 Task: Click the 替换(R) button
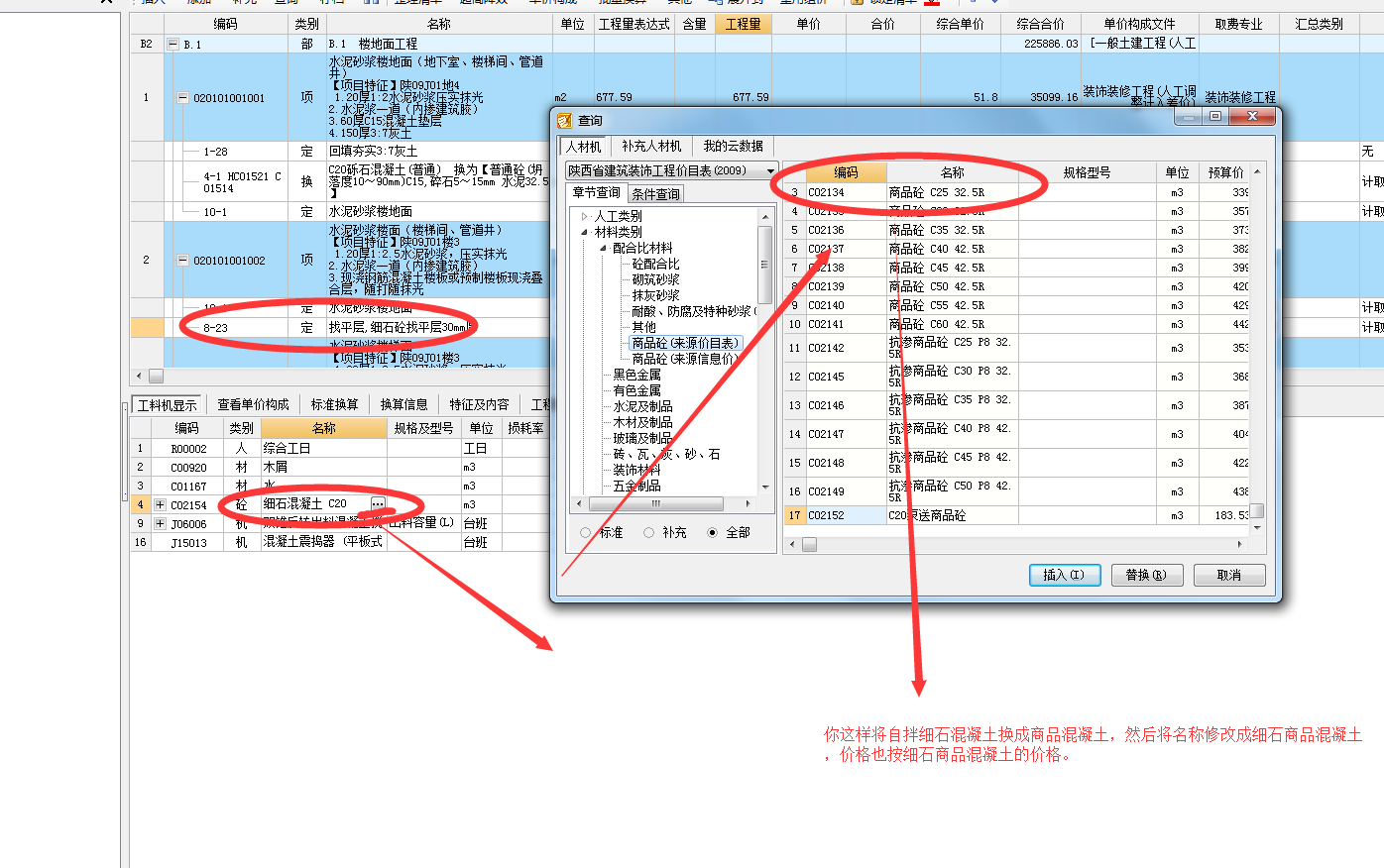[1146, 575]
